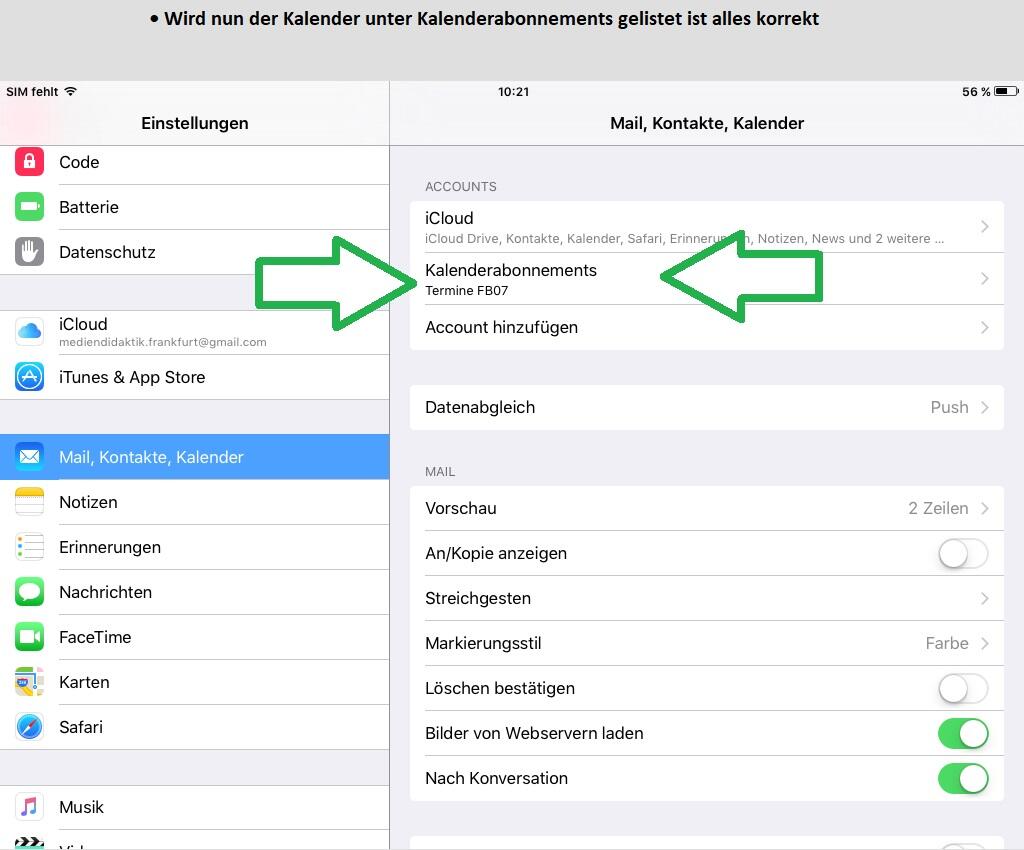
Task: Disable Bilder von Webservern laden
Action: coord(962,733)
